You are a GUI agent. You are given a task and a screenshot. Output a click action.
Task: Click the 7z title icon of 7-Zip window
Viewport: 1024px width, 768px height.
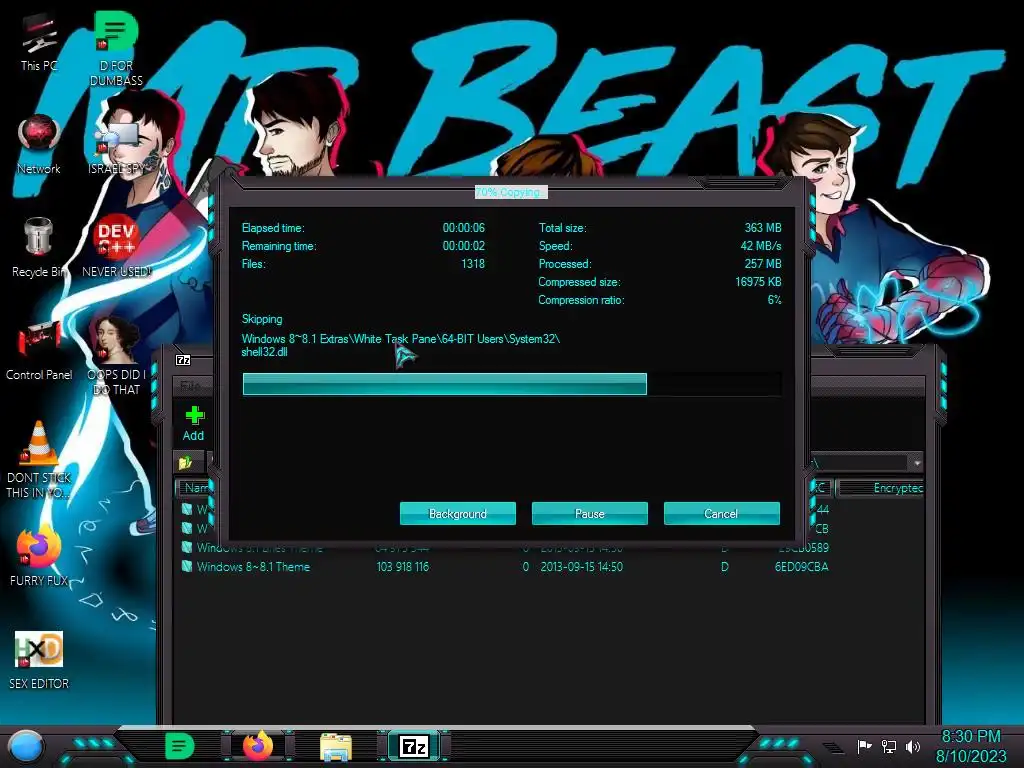(x=184, y=360)
